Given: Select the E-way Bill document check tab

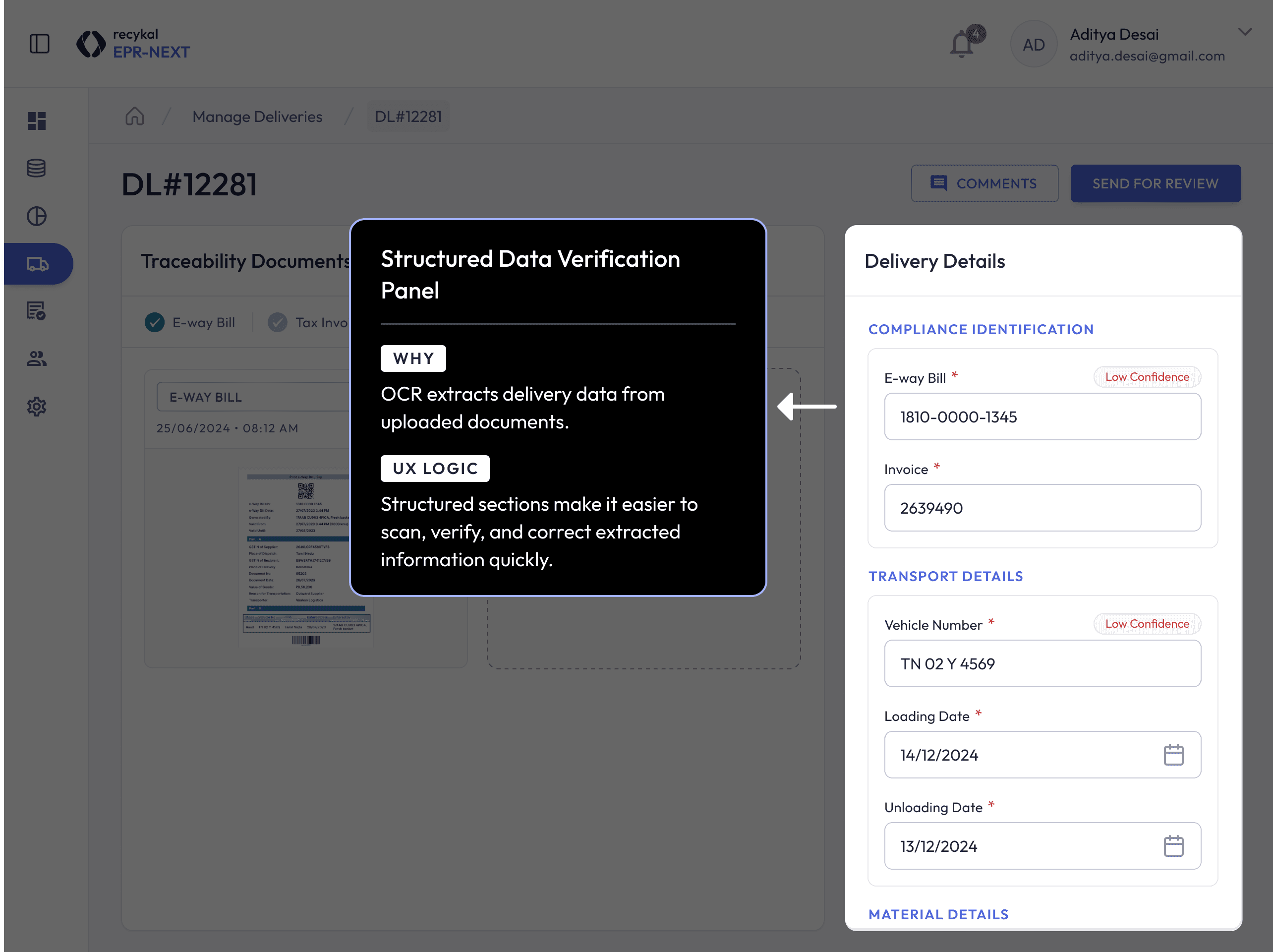Looking at the screenshot, I should 190,322.
